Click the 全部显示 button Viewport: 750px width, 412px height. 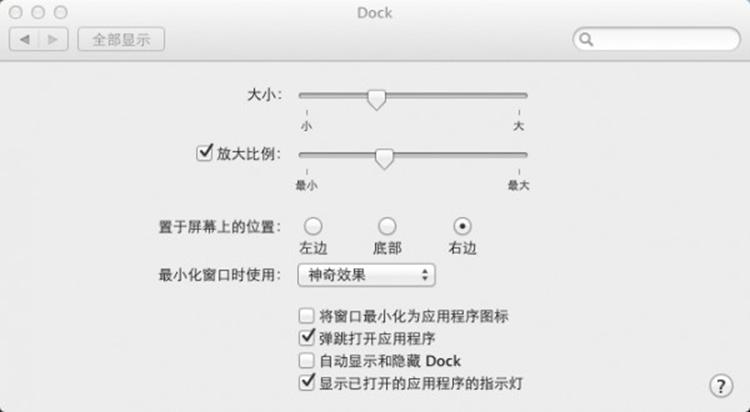click(x=121, y=39)
